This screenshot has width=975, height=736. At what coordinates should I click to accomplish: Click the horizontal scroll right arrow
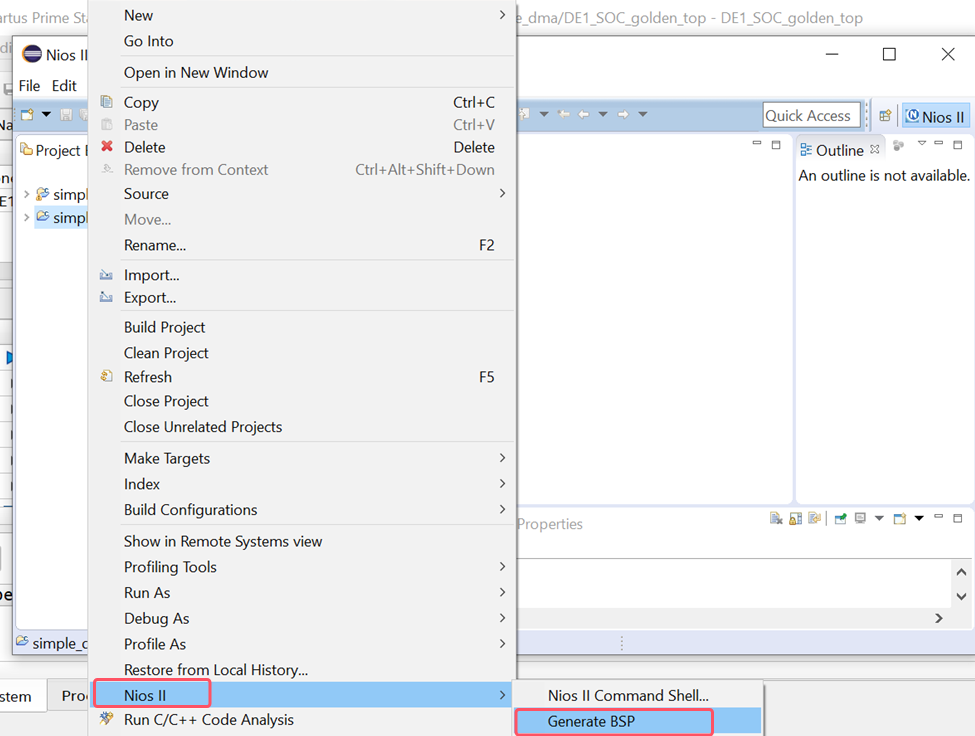point(938,618)
